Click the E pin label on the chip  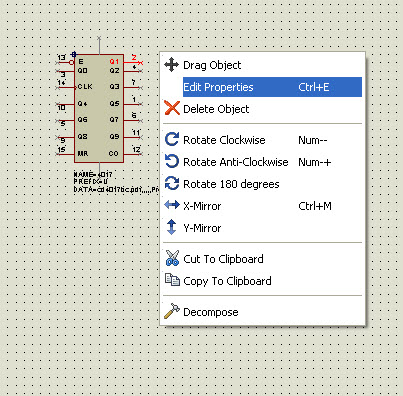[81, 62]
